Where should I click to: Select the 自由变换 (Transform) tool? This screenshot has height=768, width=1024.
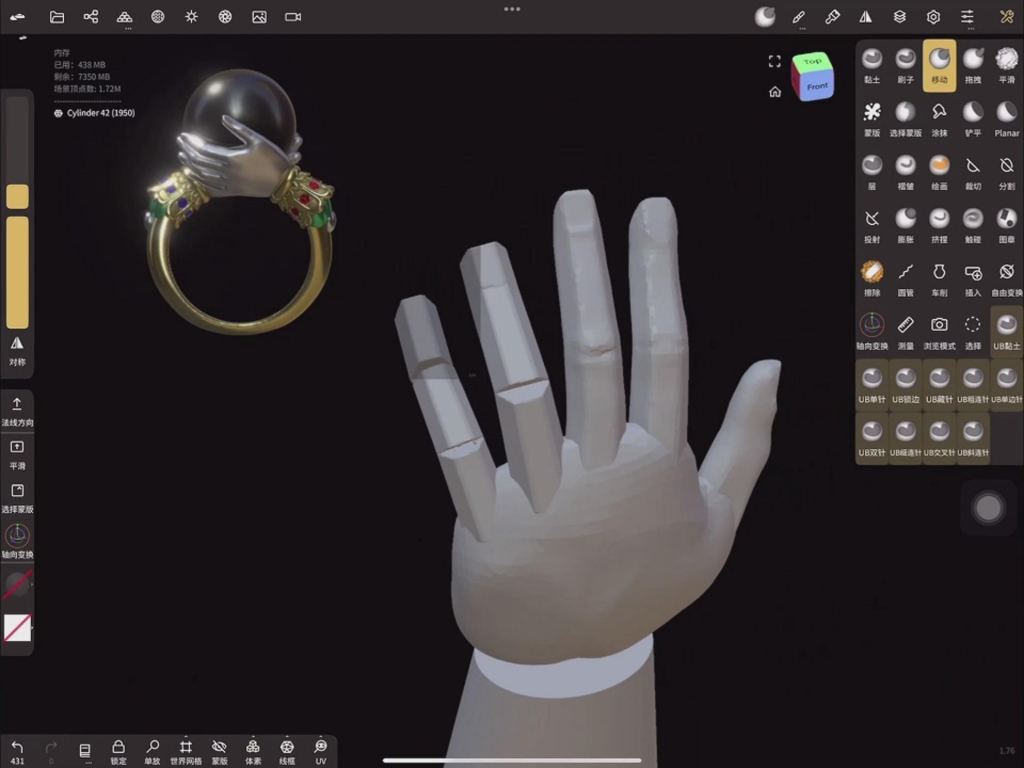coord(1006,279)
